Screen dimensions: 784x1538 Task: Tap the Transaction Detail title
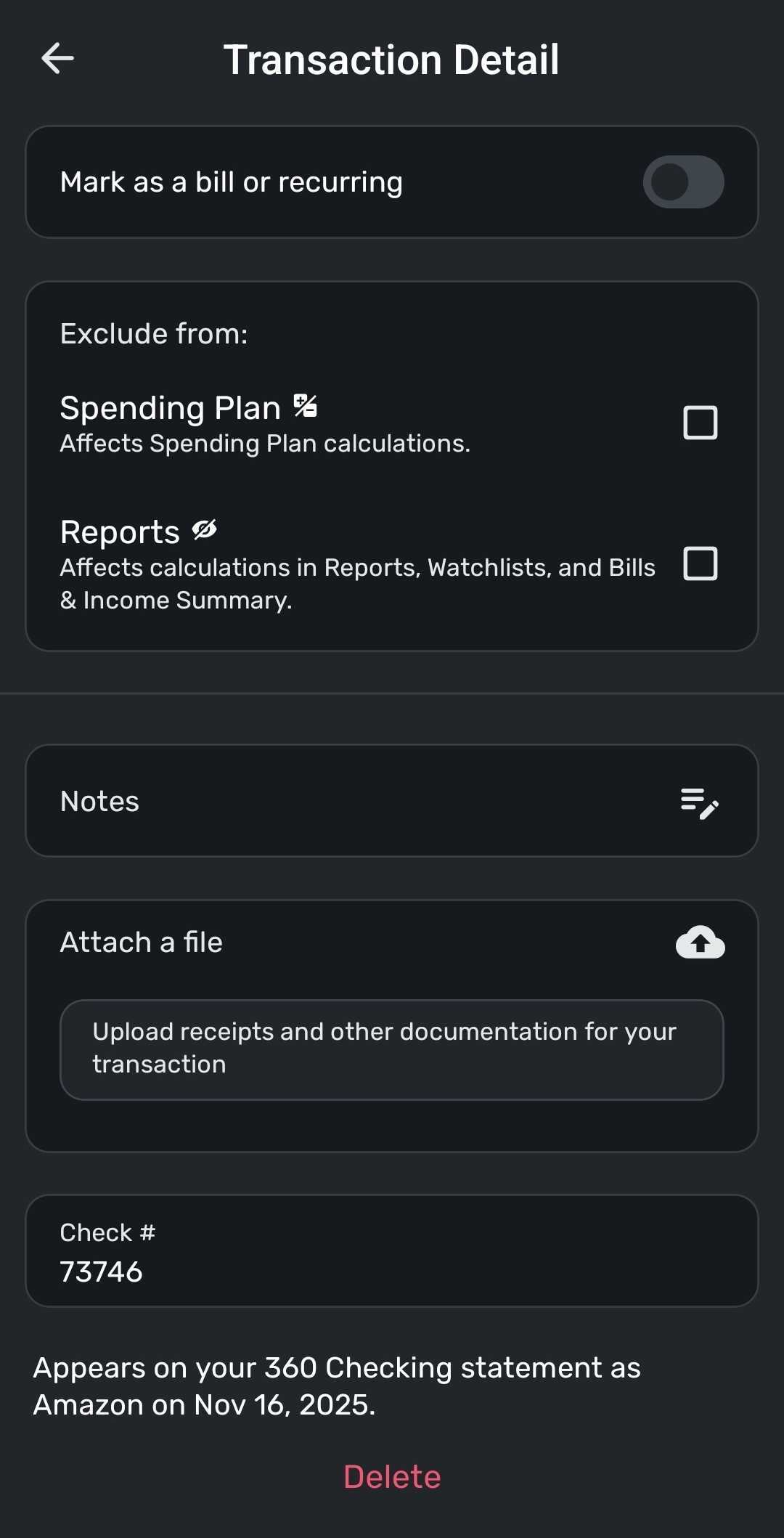point(391,60)
